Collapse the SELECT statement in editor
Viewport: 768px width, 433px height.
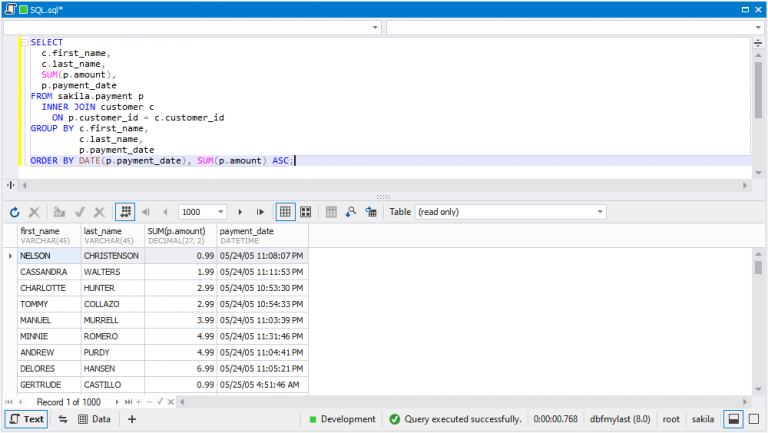25,43
